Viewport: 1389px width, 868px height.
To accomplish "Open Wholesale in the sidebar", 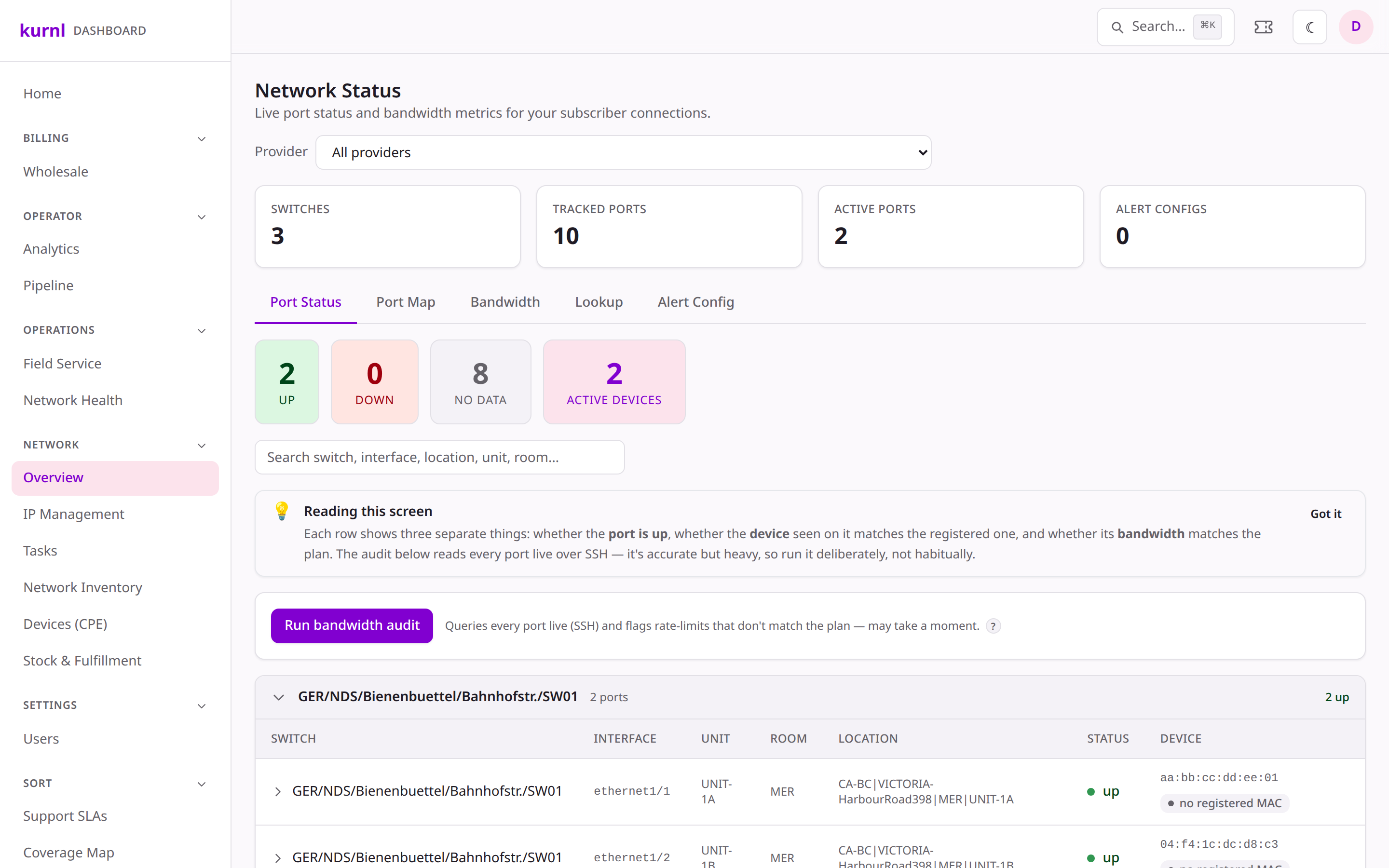I will click(115, 172).
